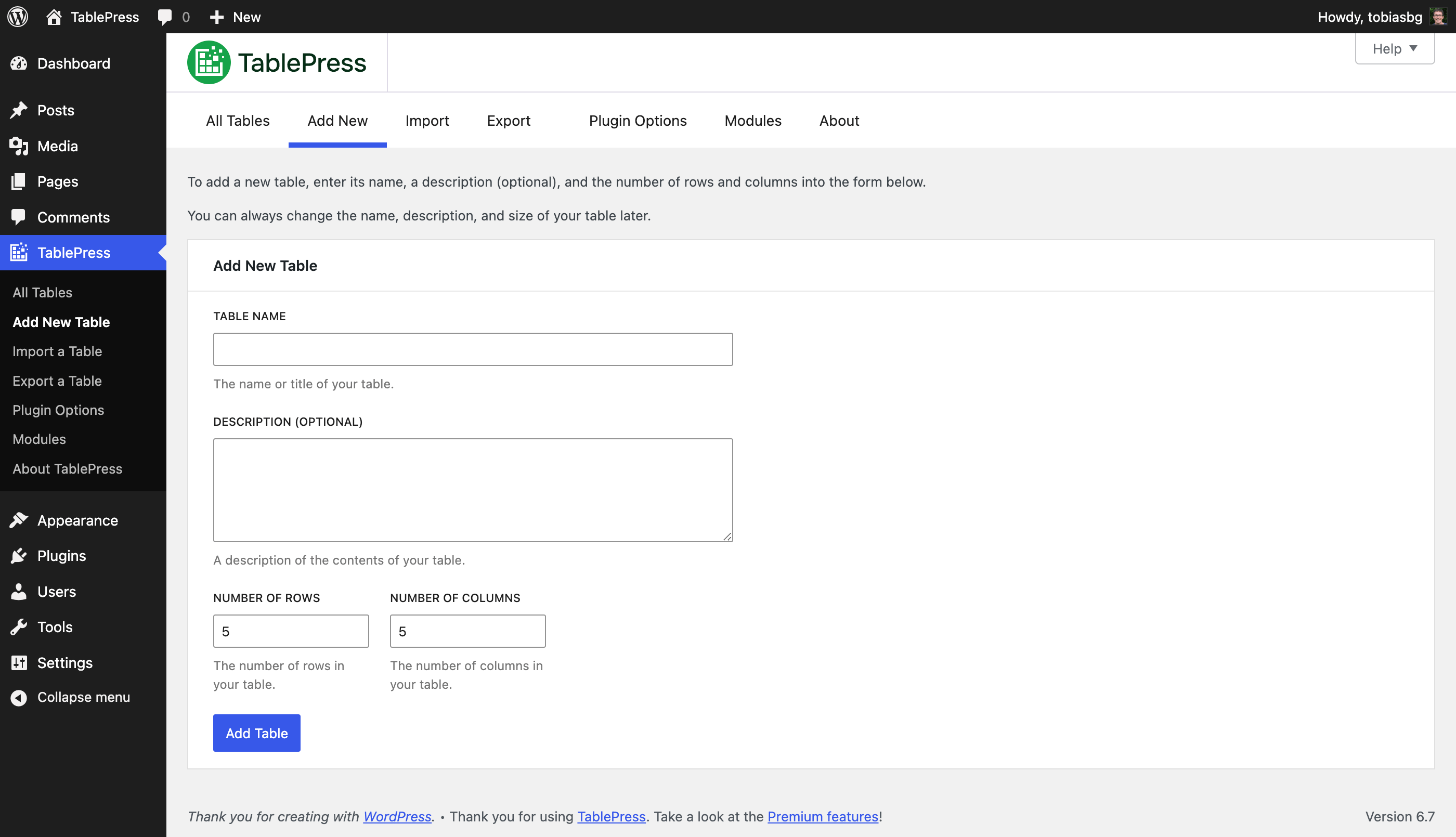Open the Help dropdown panel
Screen dimensions: 1456x837
pos(1394,48)
